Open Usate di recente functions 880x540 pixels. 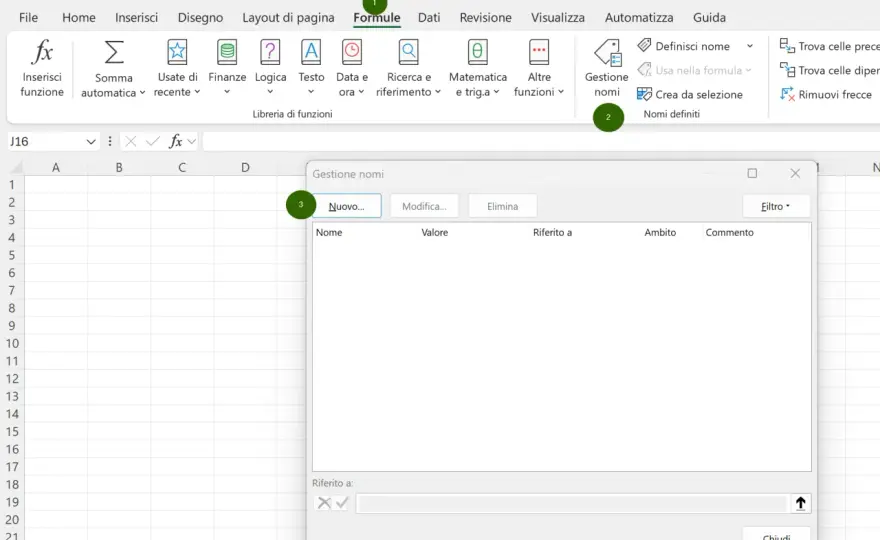177,68
